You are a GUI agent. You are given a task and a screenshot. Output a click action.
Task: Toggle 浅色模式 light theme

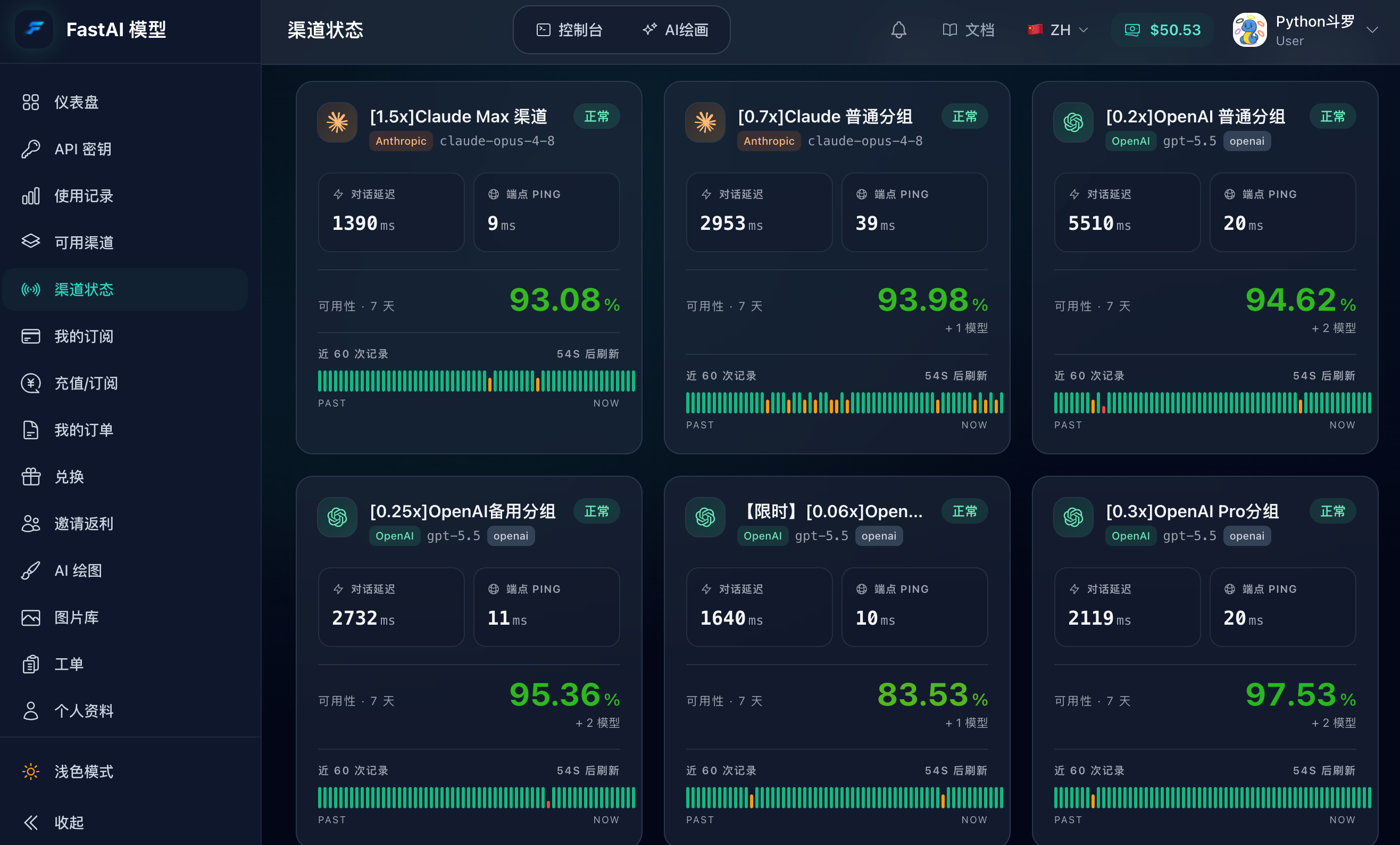pyautogui.click(x=125, y=772)
